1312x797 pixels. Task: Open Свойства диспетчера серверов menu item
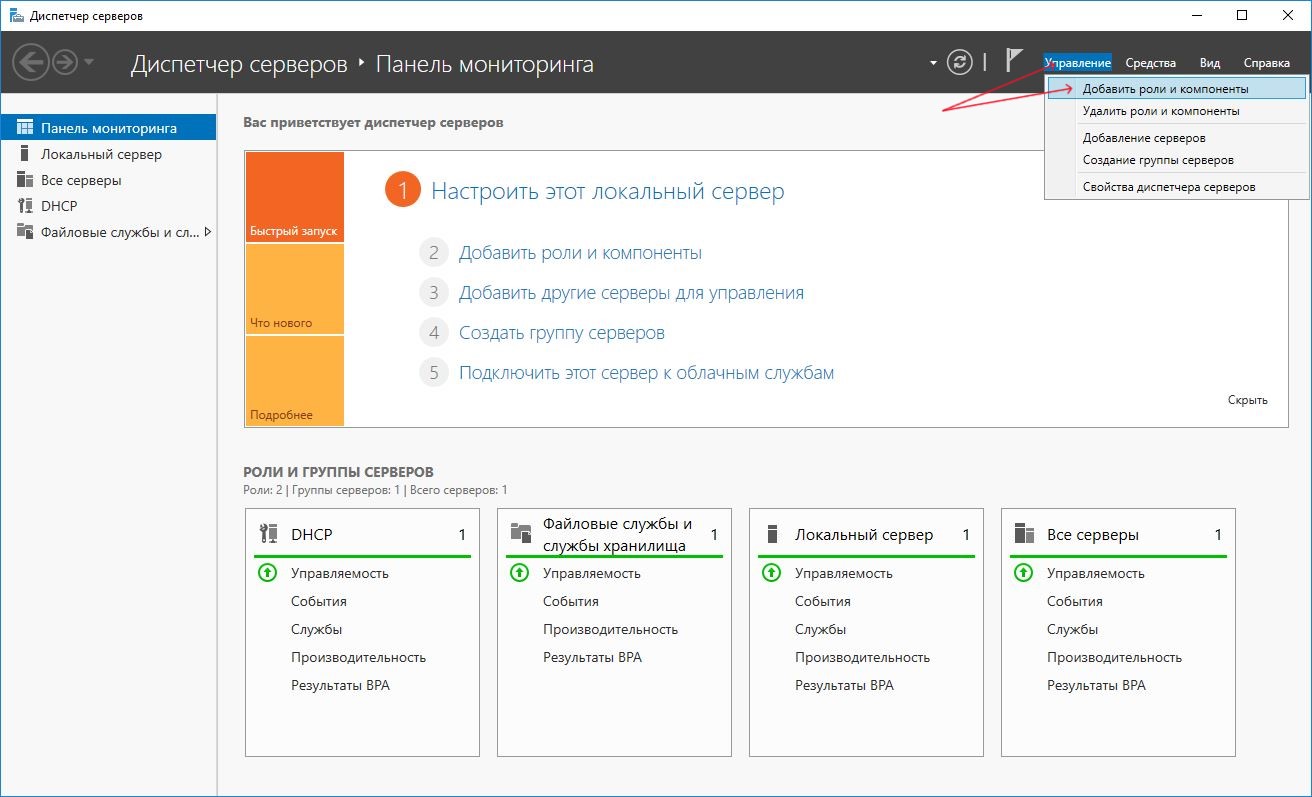tap(1169, 187)
